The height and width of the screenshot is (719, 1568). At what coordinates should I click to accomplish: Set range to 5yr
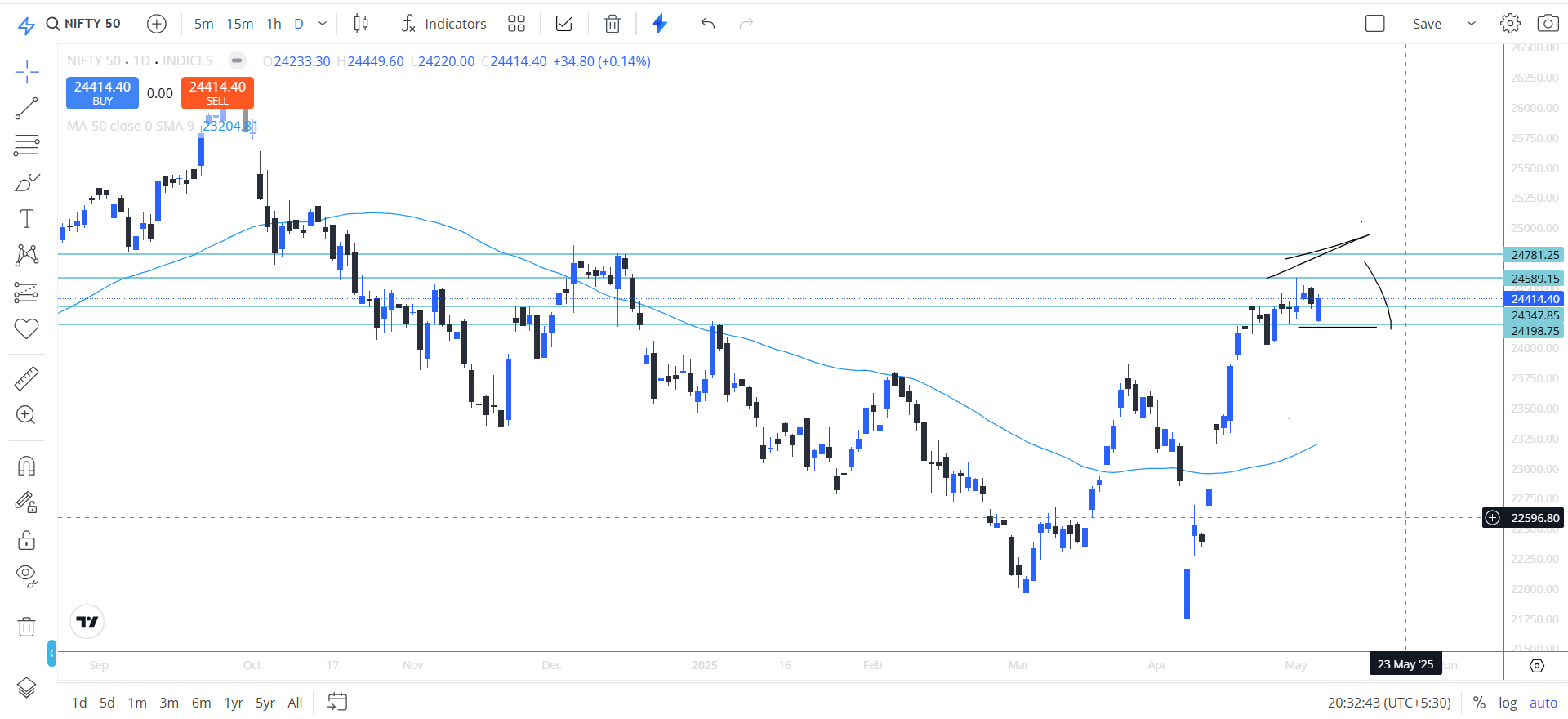(265, 703)
